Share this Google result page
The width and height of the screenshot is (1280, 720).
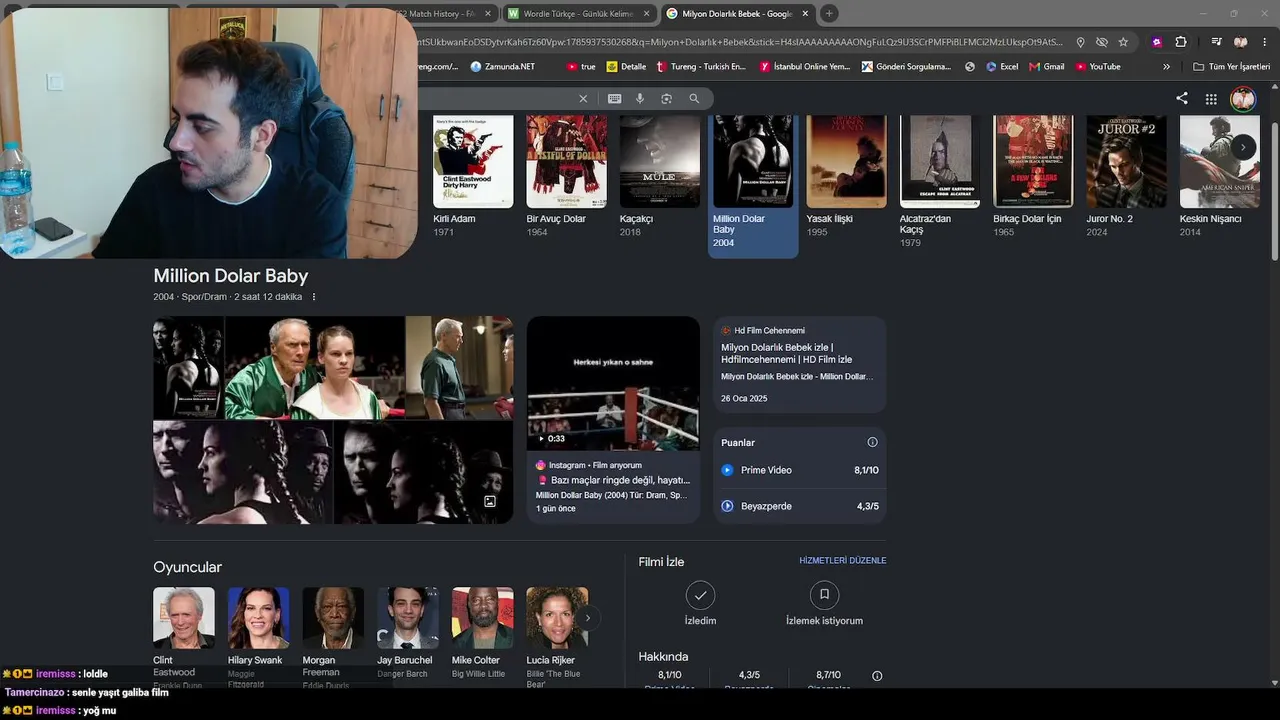point(1182,98)
